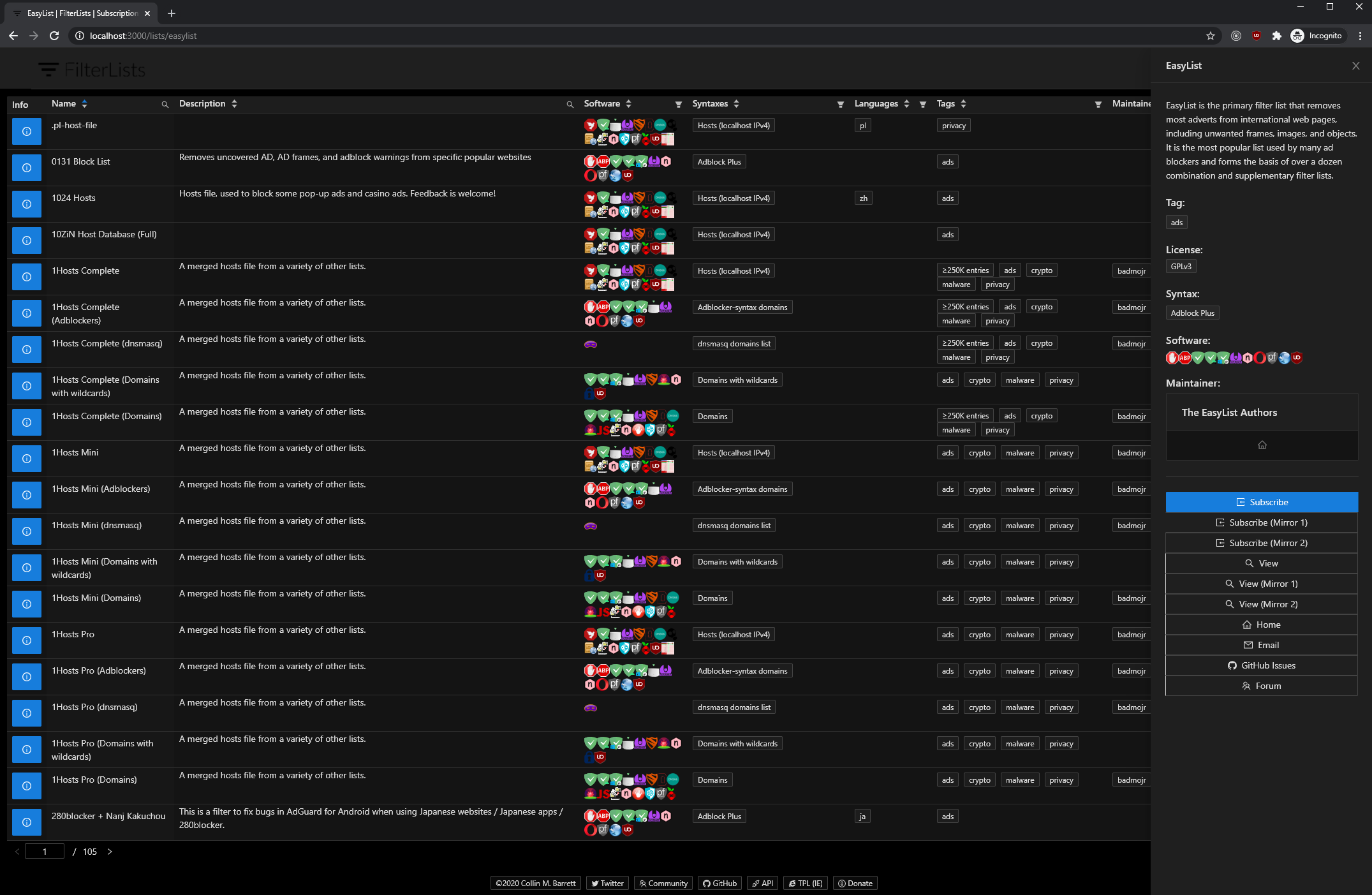
Task: Click maintainer home icon under EasyList Authors
Action: 1262,445
